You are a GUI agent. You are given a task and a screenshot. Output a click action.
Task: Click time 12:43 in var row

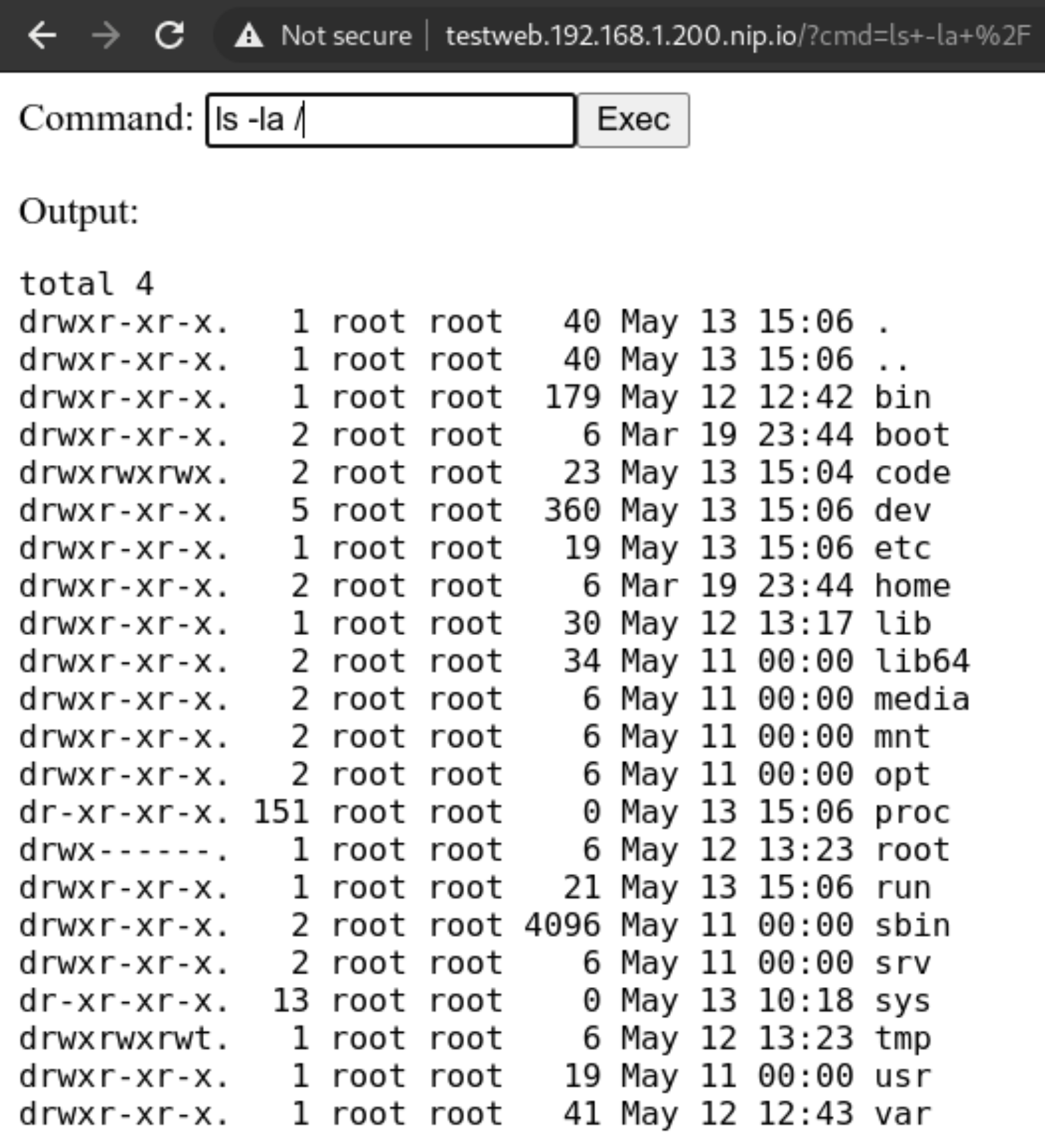[805, 1114]
